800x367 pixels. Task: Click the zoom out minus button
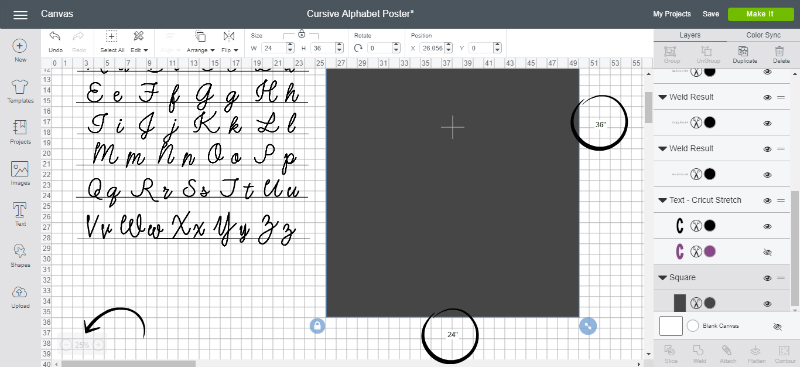coord(65,345)
